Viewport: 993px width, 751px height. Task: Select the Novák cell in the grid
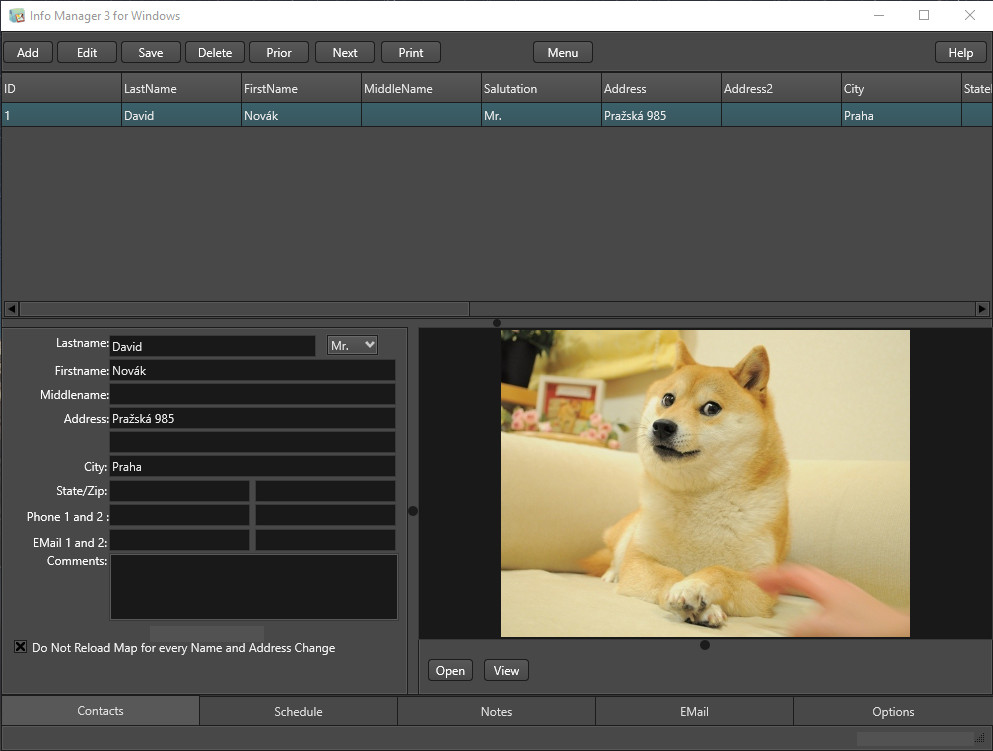point(301,115)
